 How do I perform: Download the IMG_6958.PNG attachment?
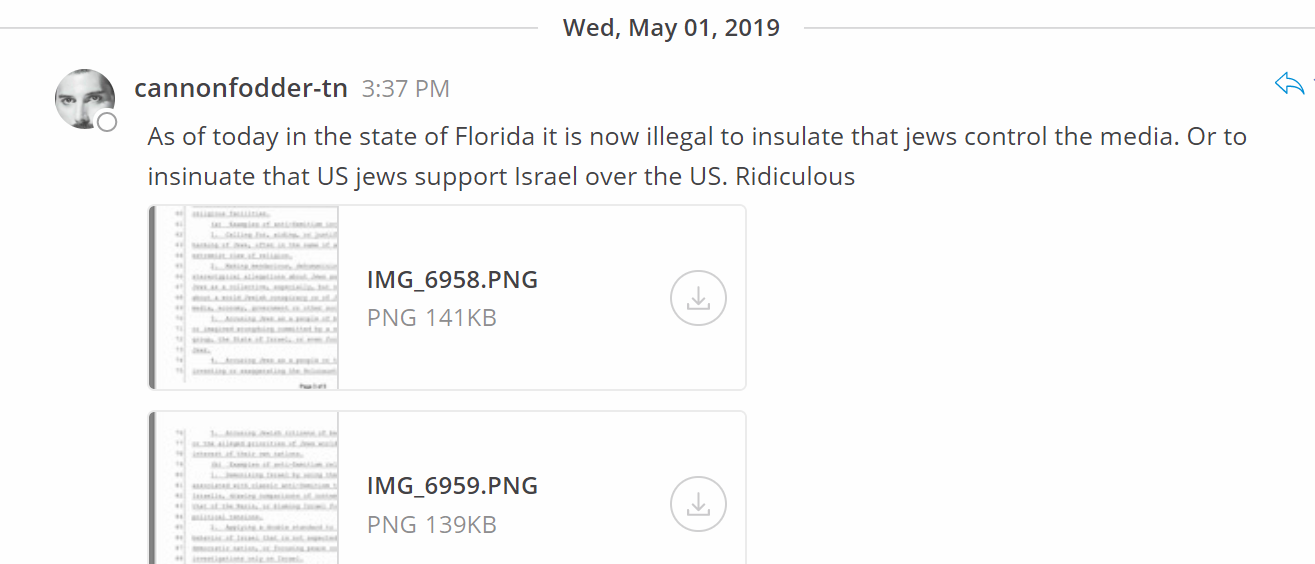tap(698, 298)
